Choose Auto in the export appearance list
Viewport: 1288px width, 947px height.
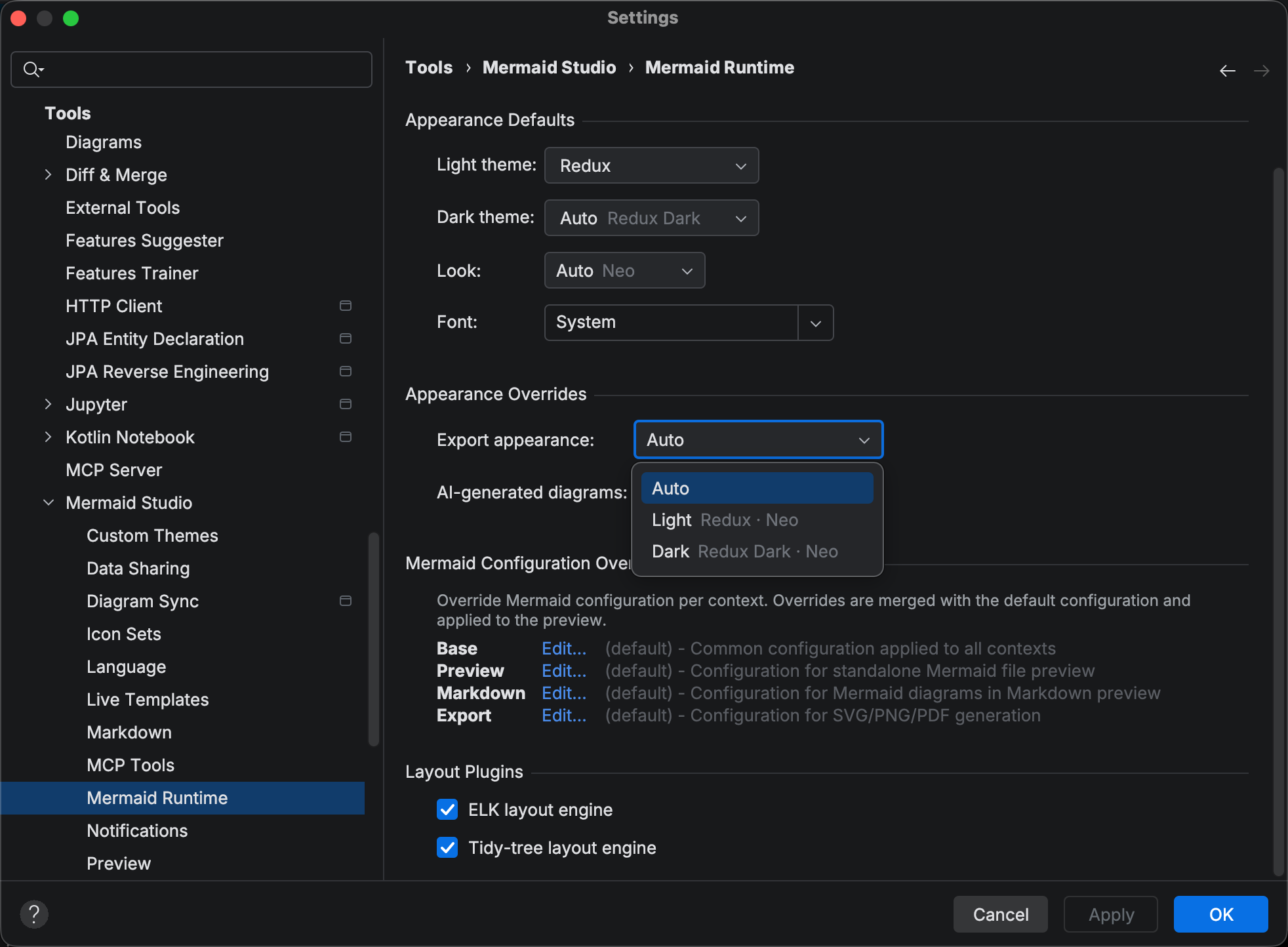(x=757, y=488)
